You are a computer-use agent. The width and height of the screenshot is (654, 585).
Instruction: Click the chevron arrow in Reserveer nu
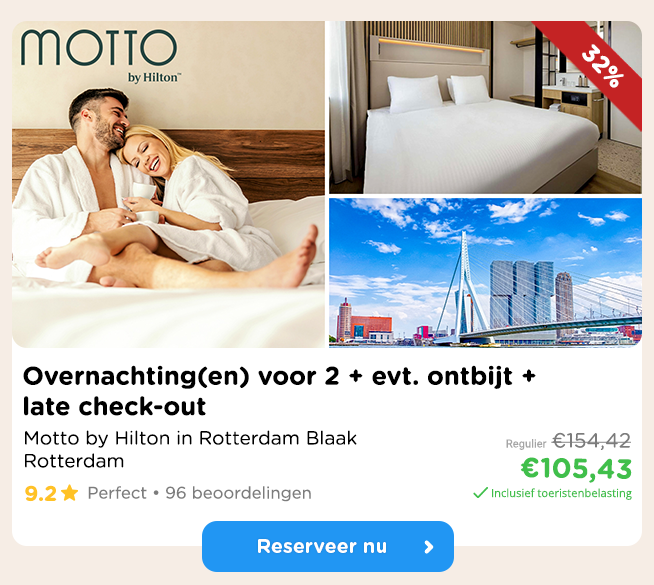429,547
